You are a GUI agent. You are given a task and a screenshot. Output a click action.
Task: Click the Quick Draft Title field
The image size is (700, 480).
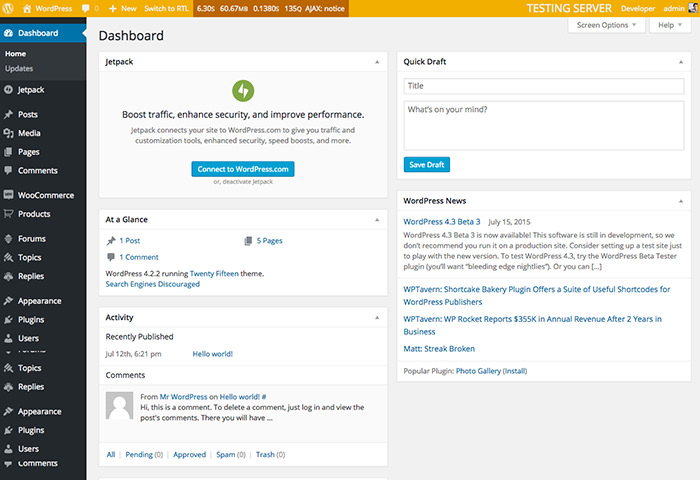pyautogui.click(x=543, y=87)
